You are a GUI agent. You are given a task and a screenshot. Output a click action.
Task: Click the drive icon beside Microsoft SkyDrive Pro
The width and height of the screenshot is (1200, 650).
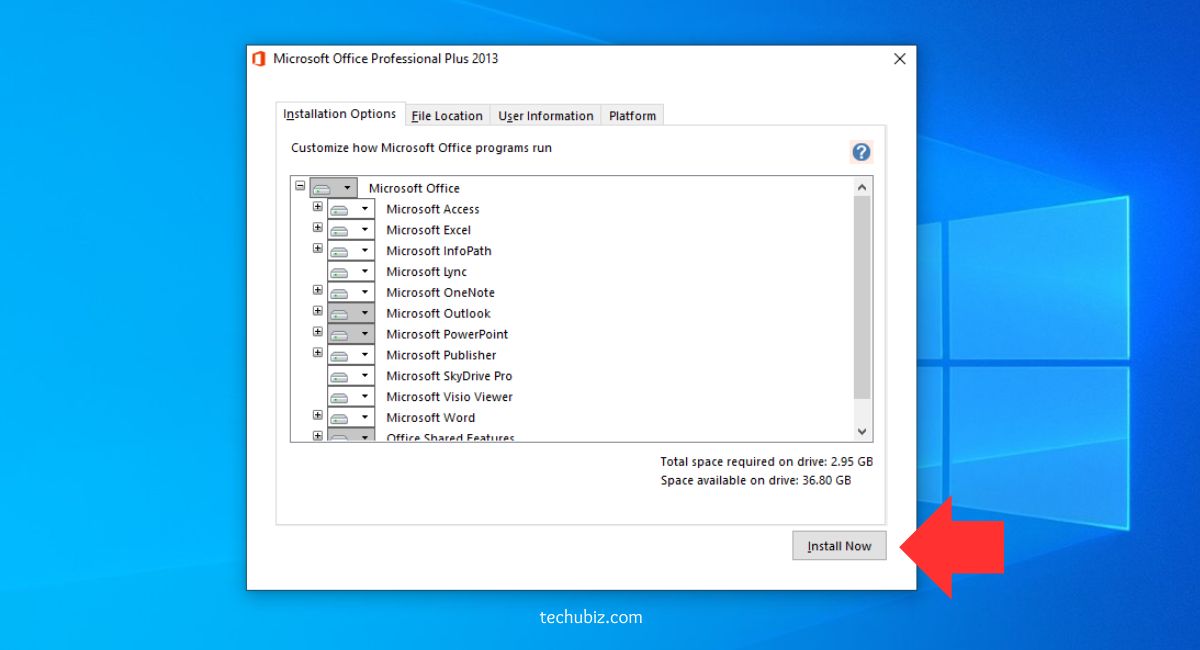point(340,377)
